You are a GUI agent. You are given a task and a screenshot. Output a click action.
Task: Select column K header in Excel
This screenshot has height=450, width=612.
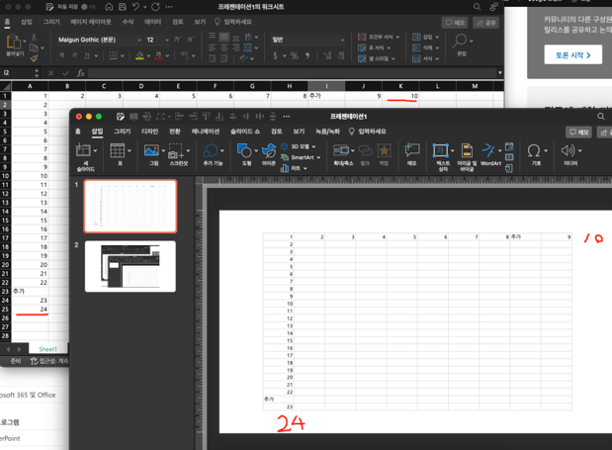400,86
